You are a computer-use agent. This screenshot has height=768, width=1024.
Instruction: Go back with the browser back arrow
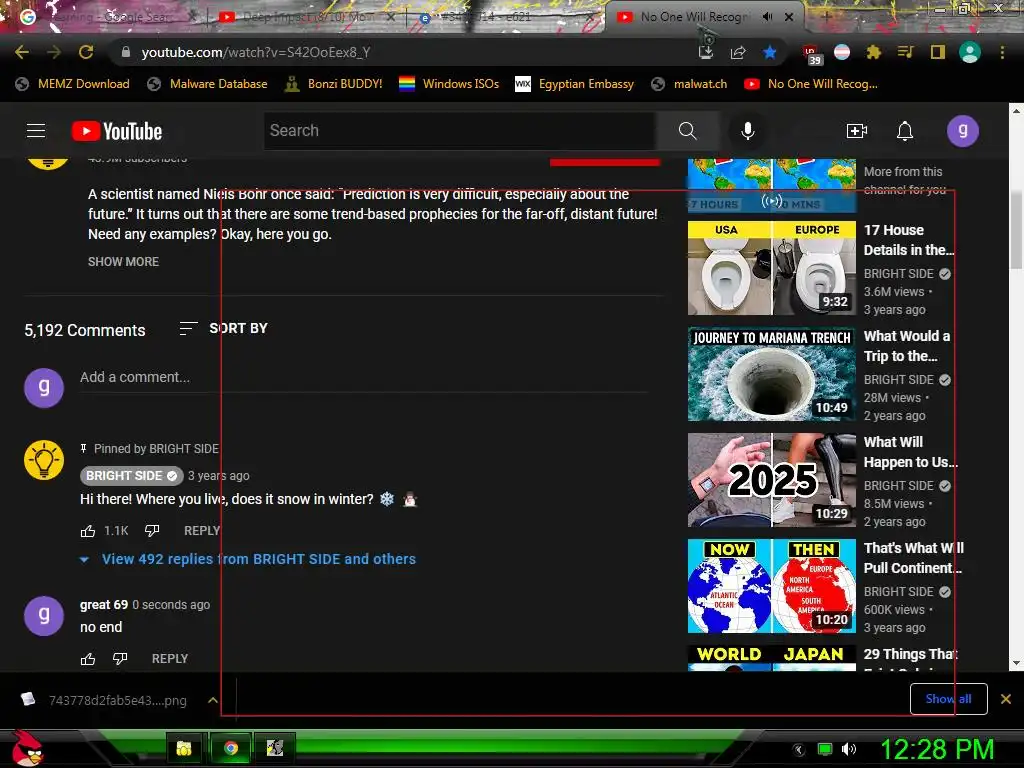(22, 52)
